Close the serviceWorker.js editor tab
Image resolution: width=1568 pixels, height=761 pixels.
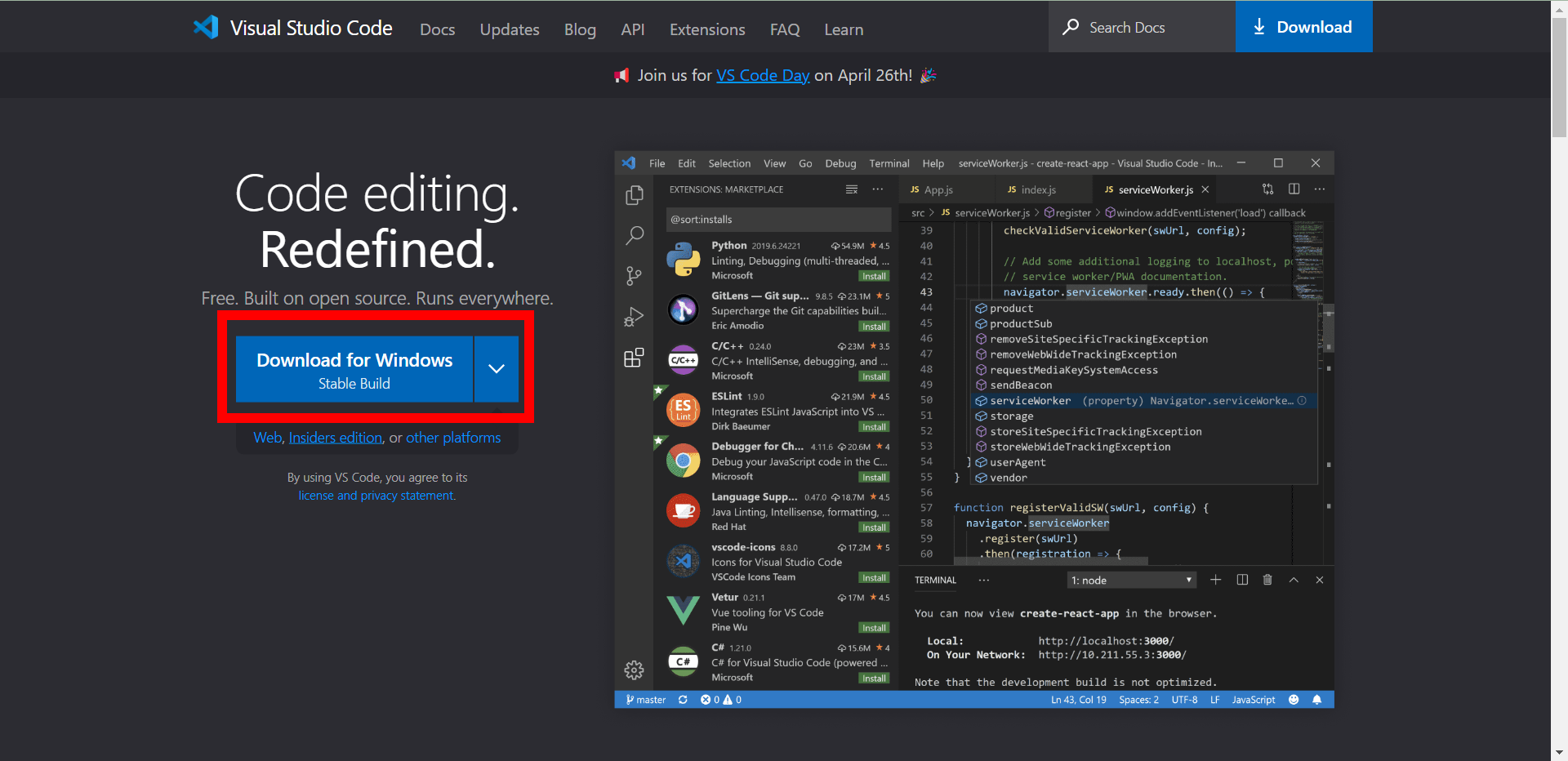click(x=1205, y=189)
